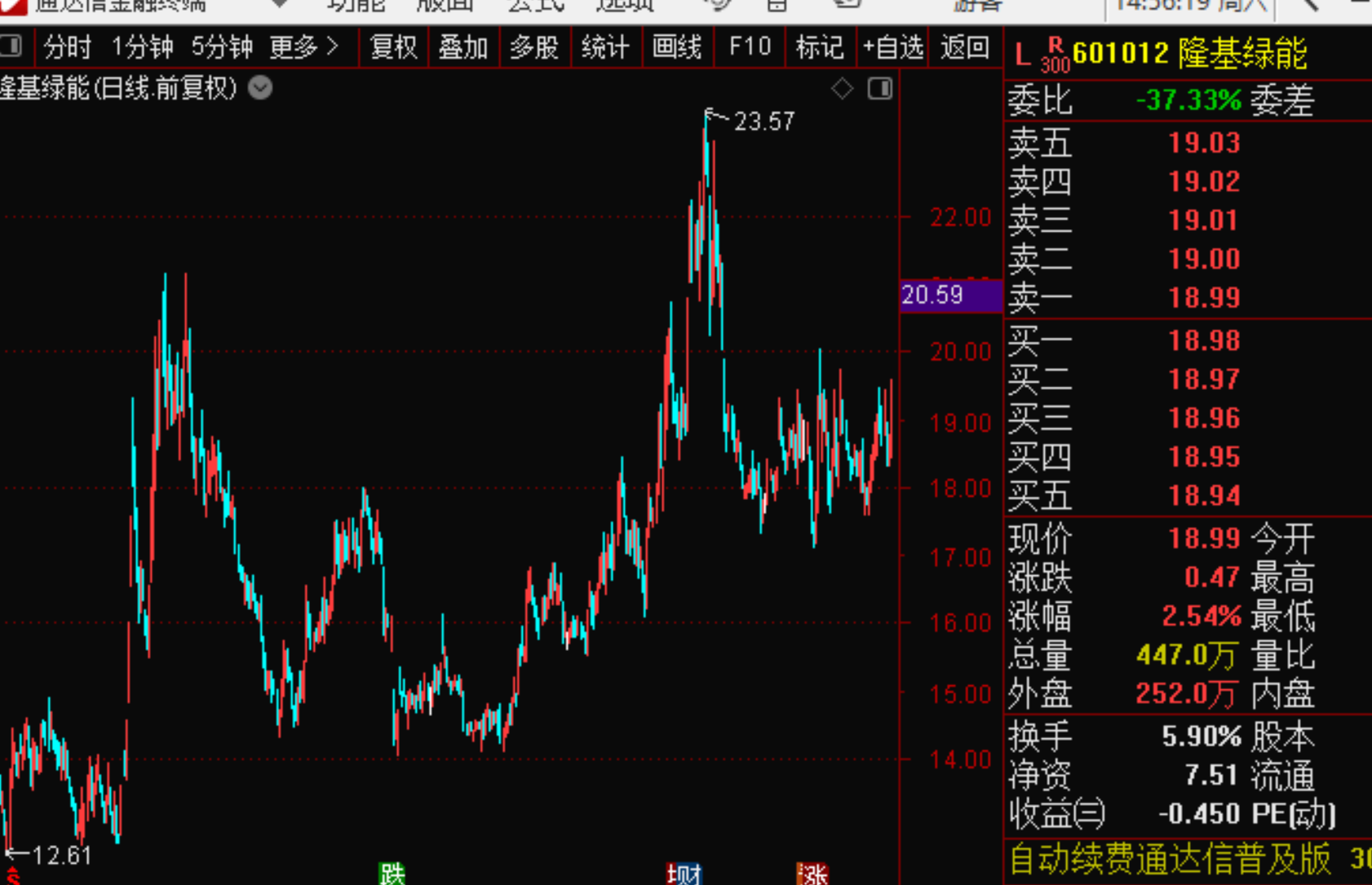Viewport: 1372px width, 885px height.
Task: Select the 买三 price 18.96
Action: pyautogui.click(x=1204, y=418)
